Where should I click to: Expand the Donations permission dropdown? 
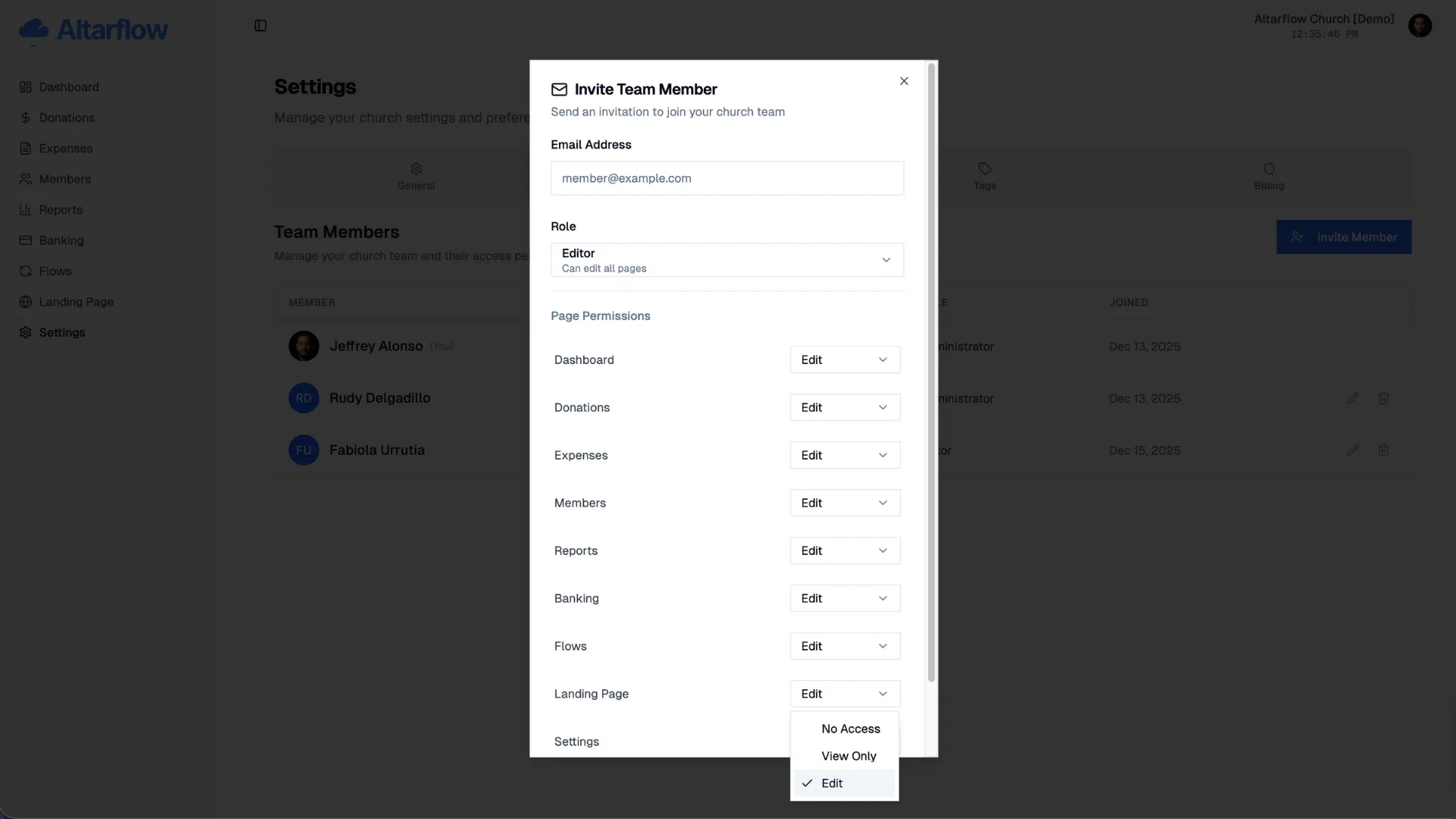844,407
